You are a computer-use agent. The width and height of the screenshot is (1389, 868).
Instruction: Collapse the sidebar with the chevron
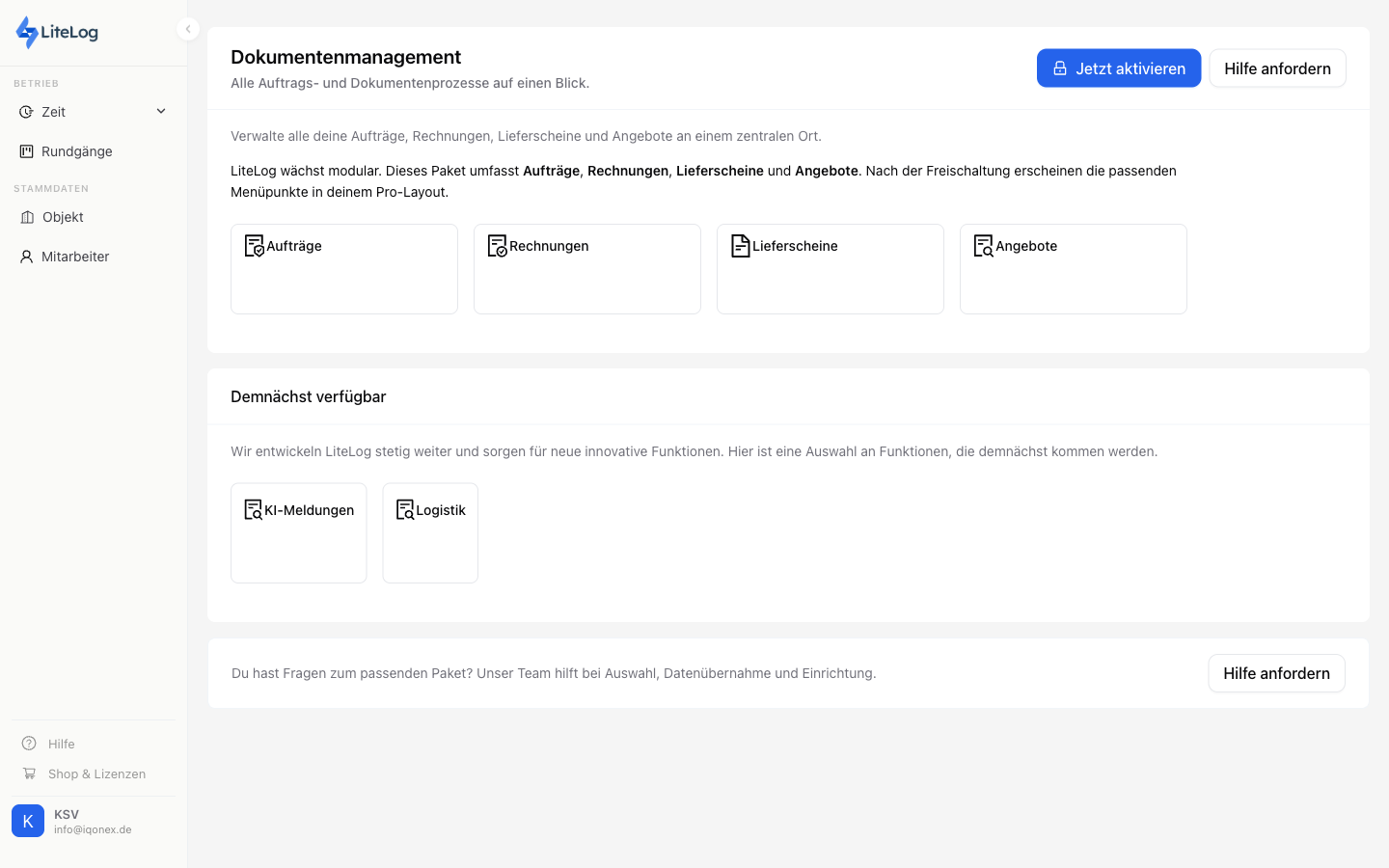coord(188,29)
